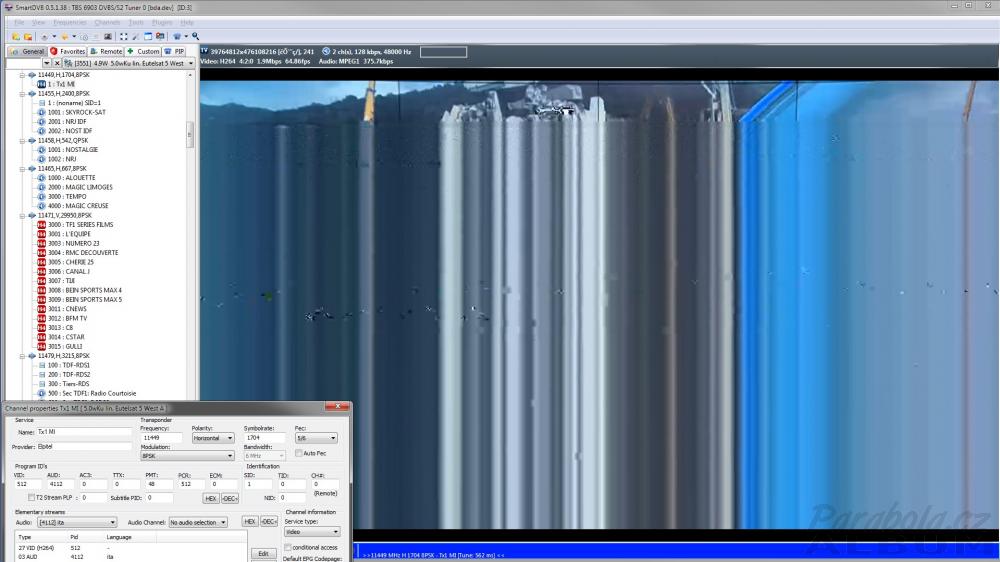
Task: Click the Edit button for elementary streams
Action: (263, 553)
